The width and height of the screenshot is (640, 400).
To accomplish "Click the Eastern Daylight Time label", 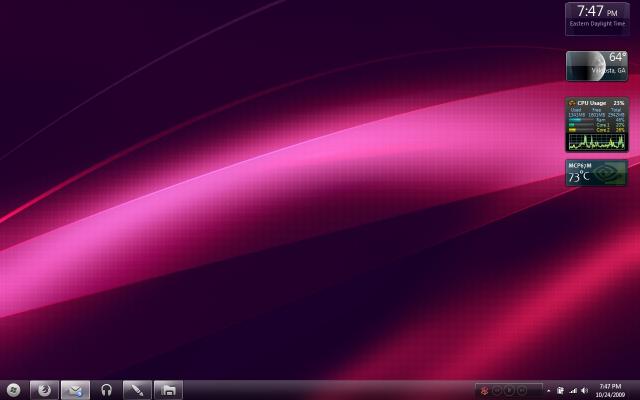I will 597,24.
